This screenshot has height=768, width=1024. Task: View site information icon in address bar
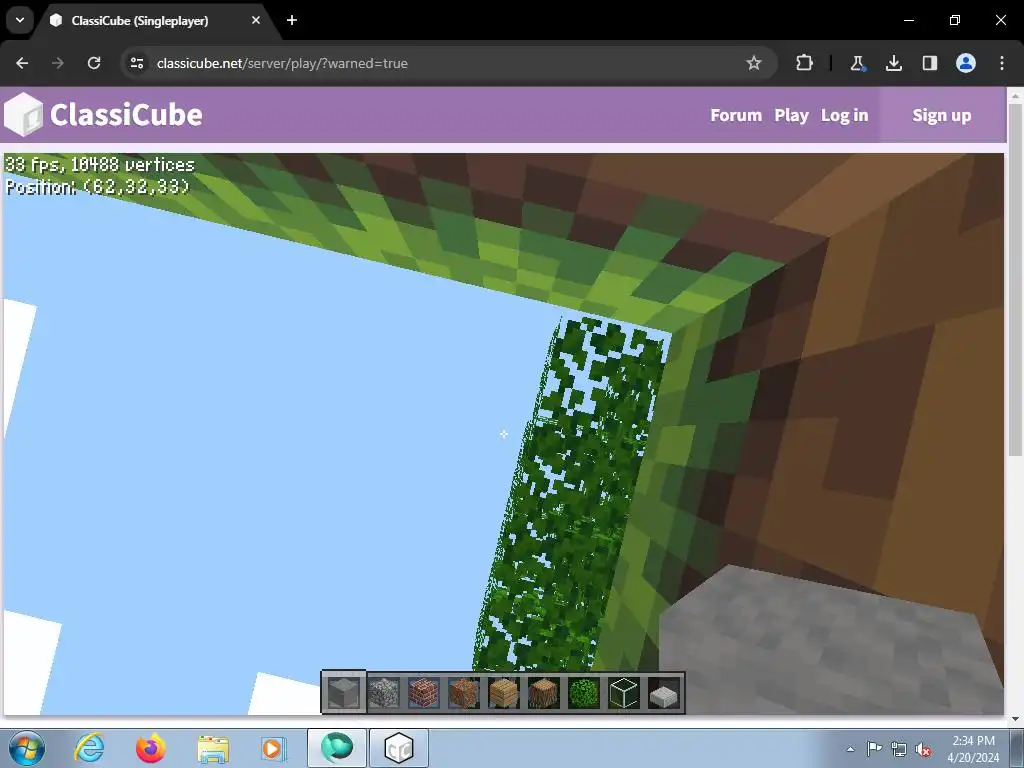pos(137,63)
